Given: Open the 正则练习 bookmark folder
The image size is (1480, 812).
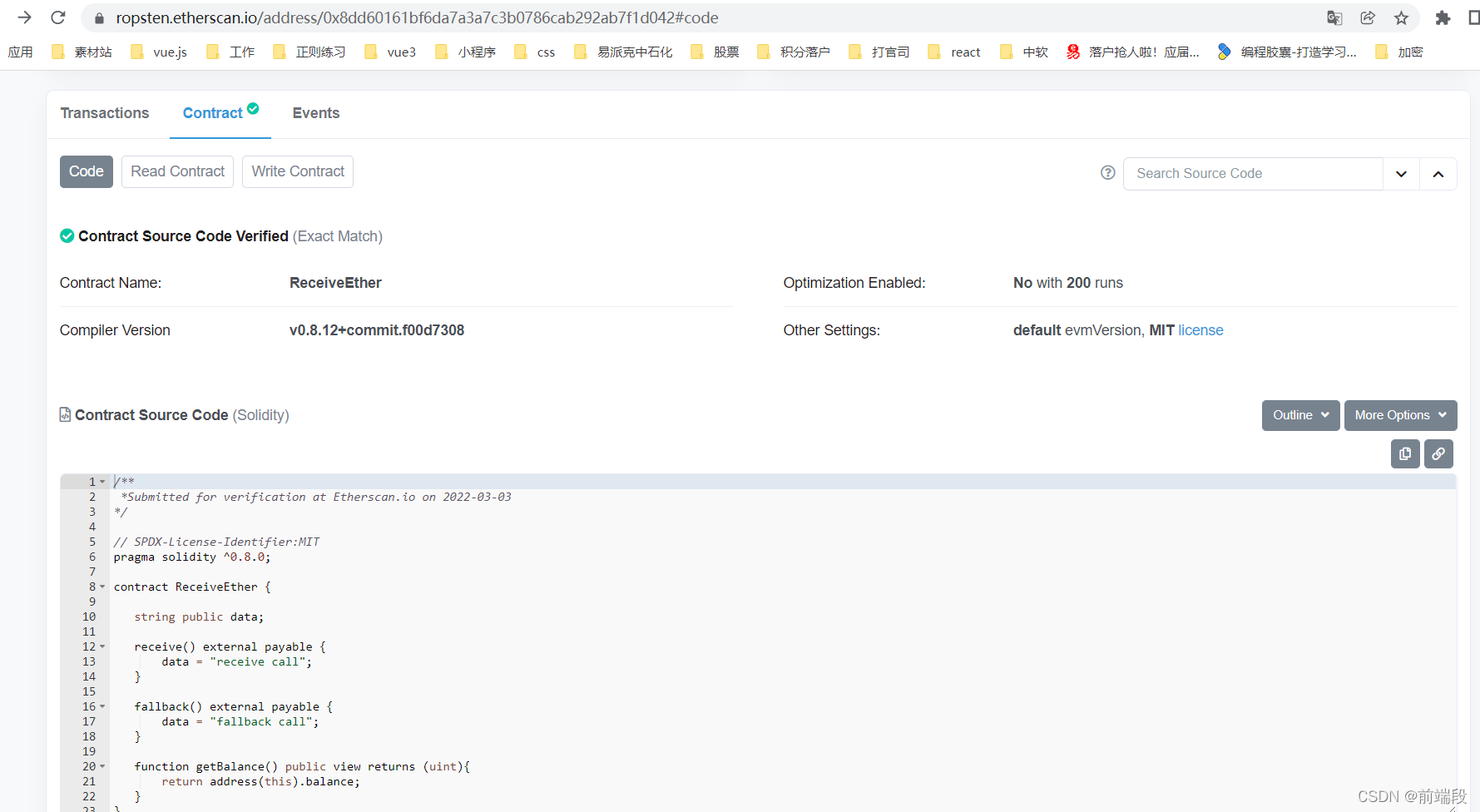Looking at the screenshot, I should click(x=309, y=52).
